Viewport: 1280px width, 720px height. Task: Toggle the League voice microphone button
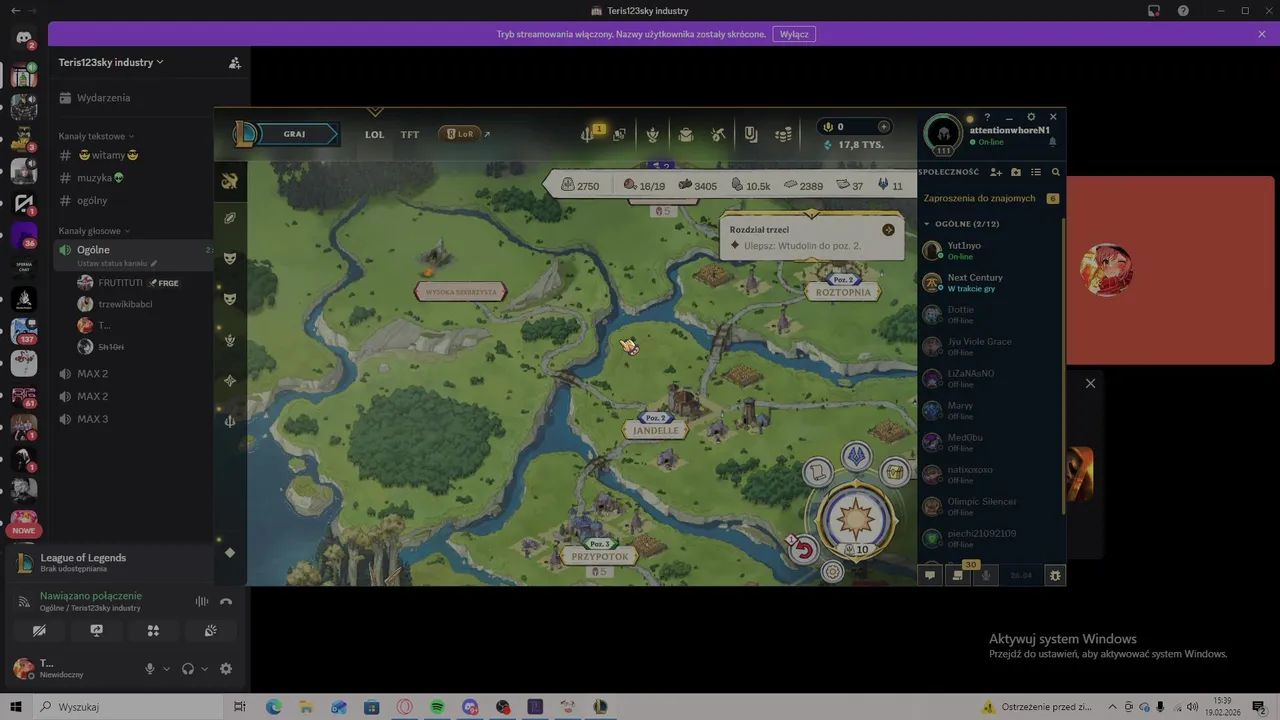tap(987, 575)
